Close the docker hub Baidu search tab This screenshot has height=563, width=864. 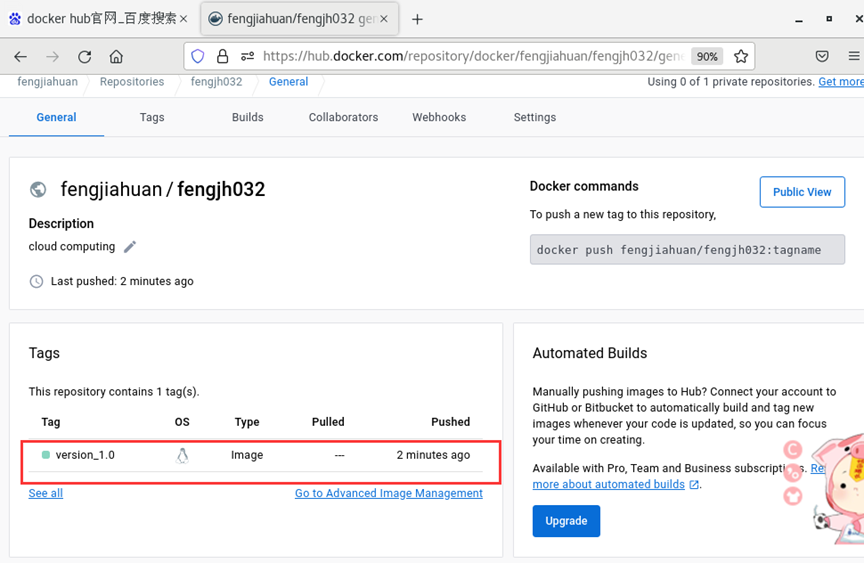(183, 19)
